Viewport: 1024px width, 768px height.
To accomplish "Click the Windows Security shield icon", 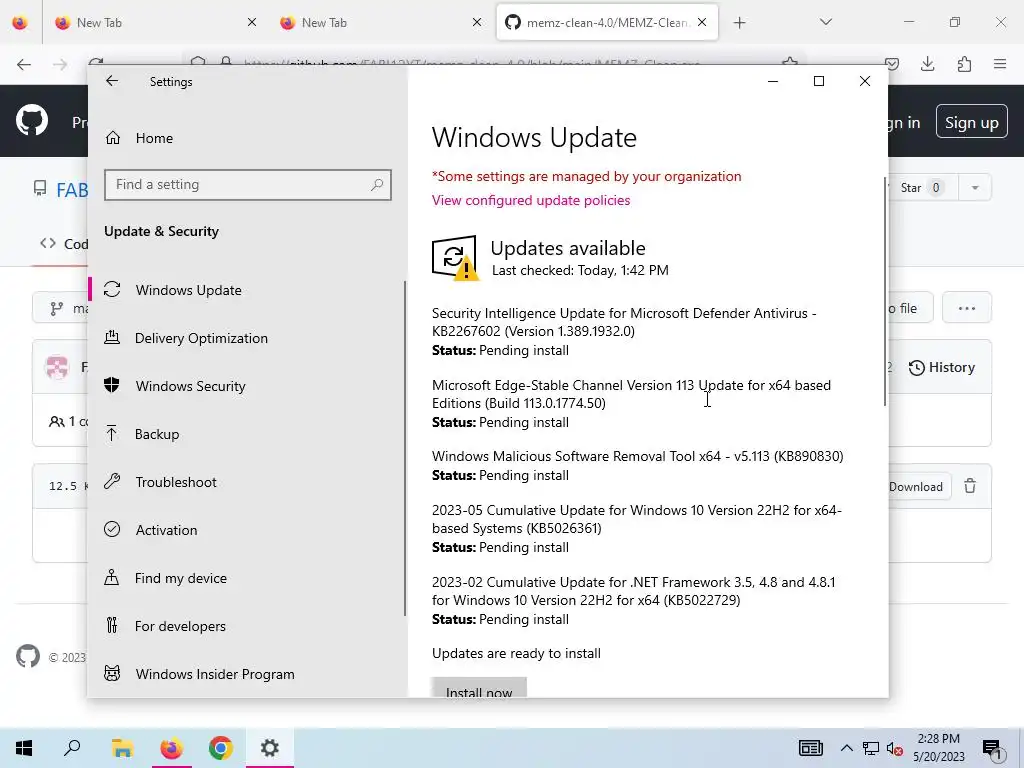I will 112,385.
